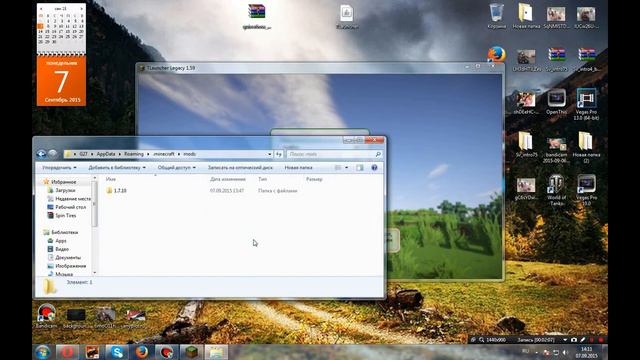Click the Bandicam screenshot camera icon
Image resolution: width=640 pixels, height=360 pixels.
tap(574, 340)
